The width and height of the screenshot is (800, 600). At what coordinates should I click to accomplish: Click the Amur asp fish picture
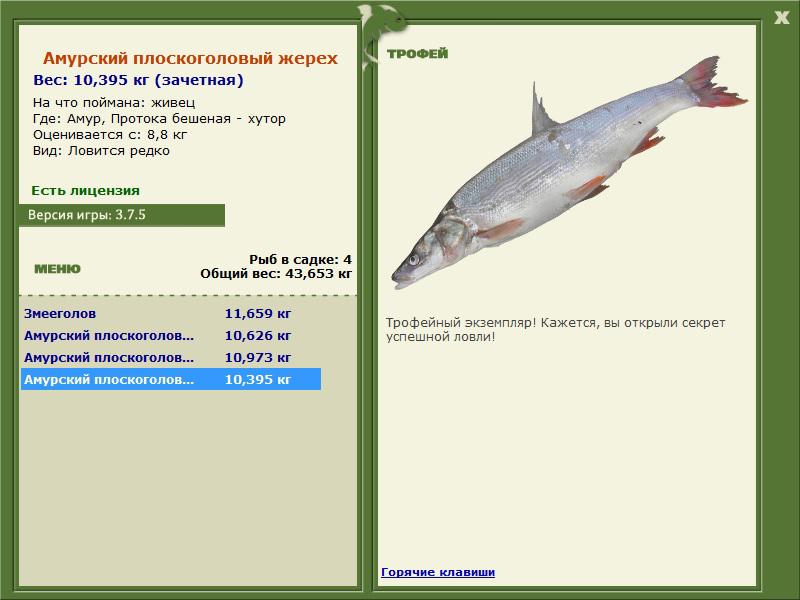pyautogui.click(x=569, y=172)
